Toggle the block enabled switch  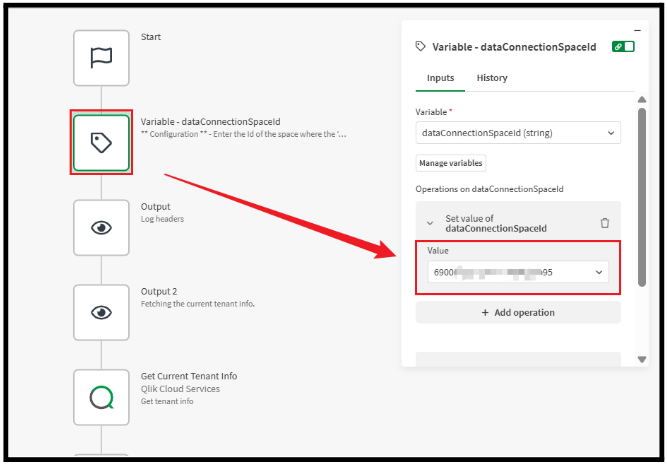pos(624,46)
